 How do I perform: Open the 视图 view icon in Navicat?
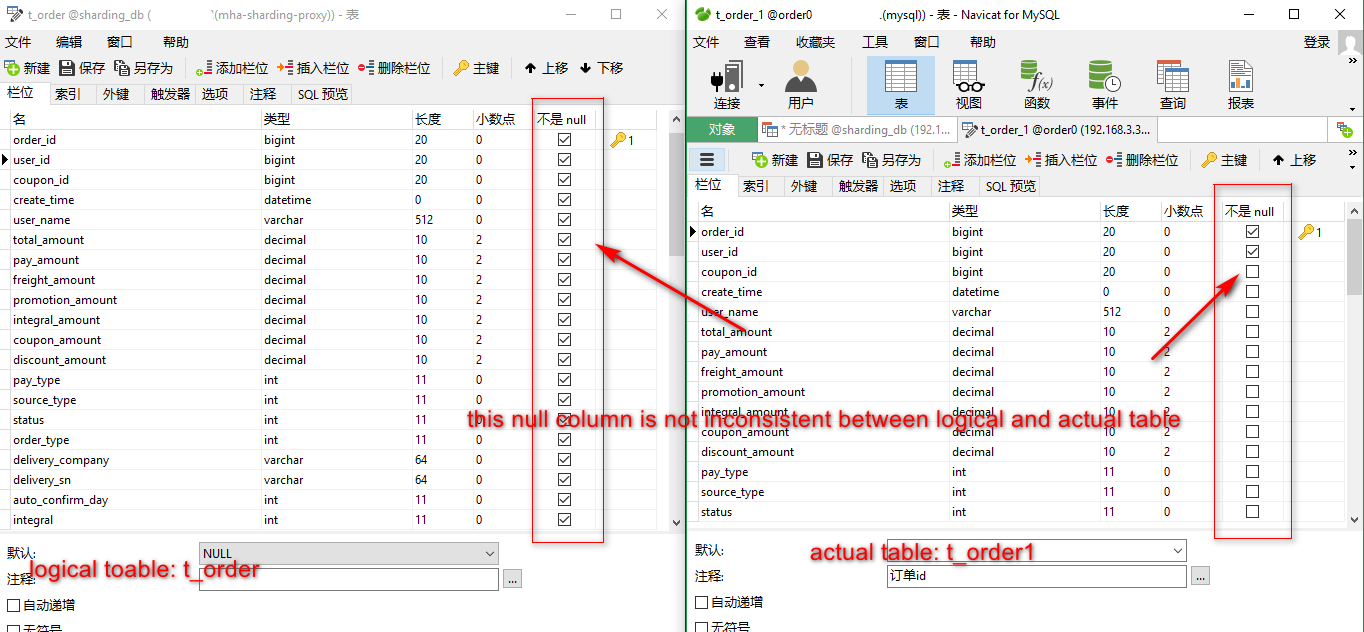click(x=968, y=85)
